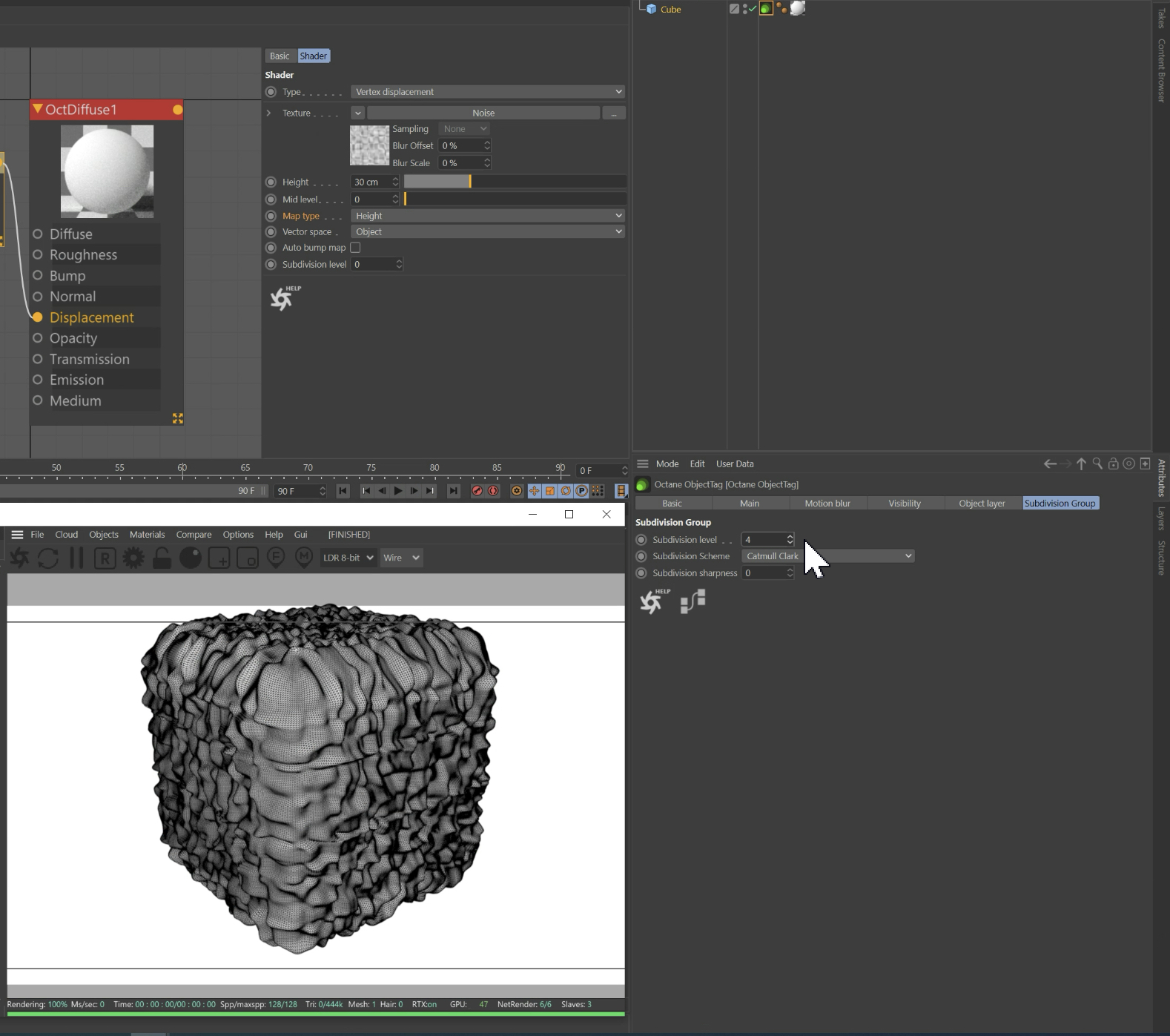Activate the material picker icon
The height and width of the screenshot is (1036, 1170).
pyautogui.click(x=304, y=558)
